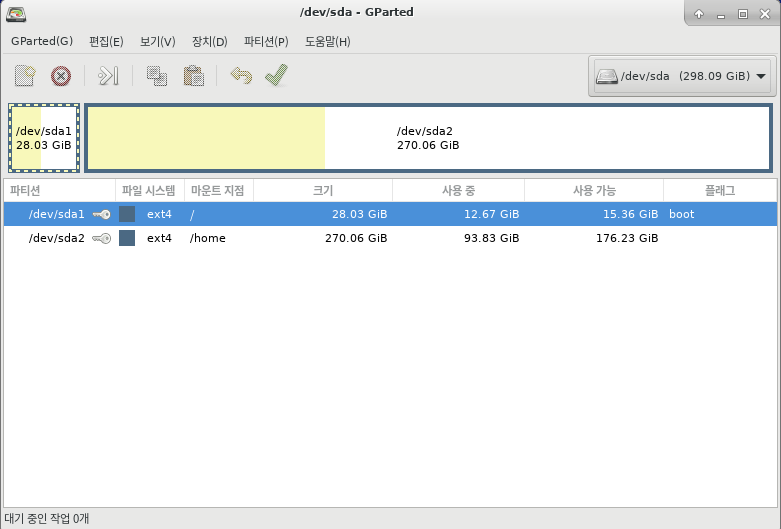Viewport: 781px width, 529px height.
Task: Select /dev/sda2 block in disk map
Action: [x=428, y=138]
